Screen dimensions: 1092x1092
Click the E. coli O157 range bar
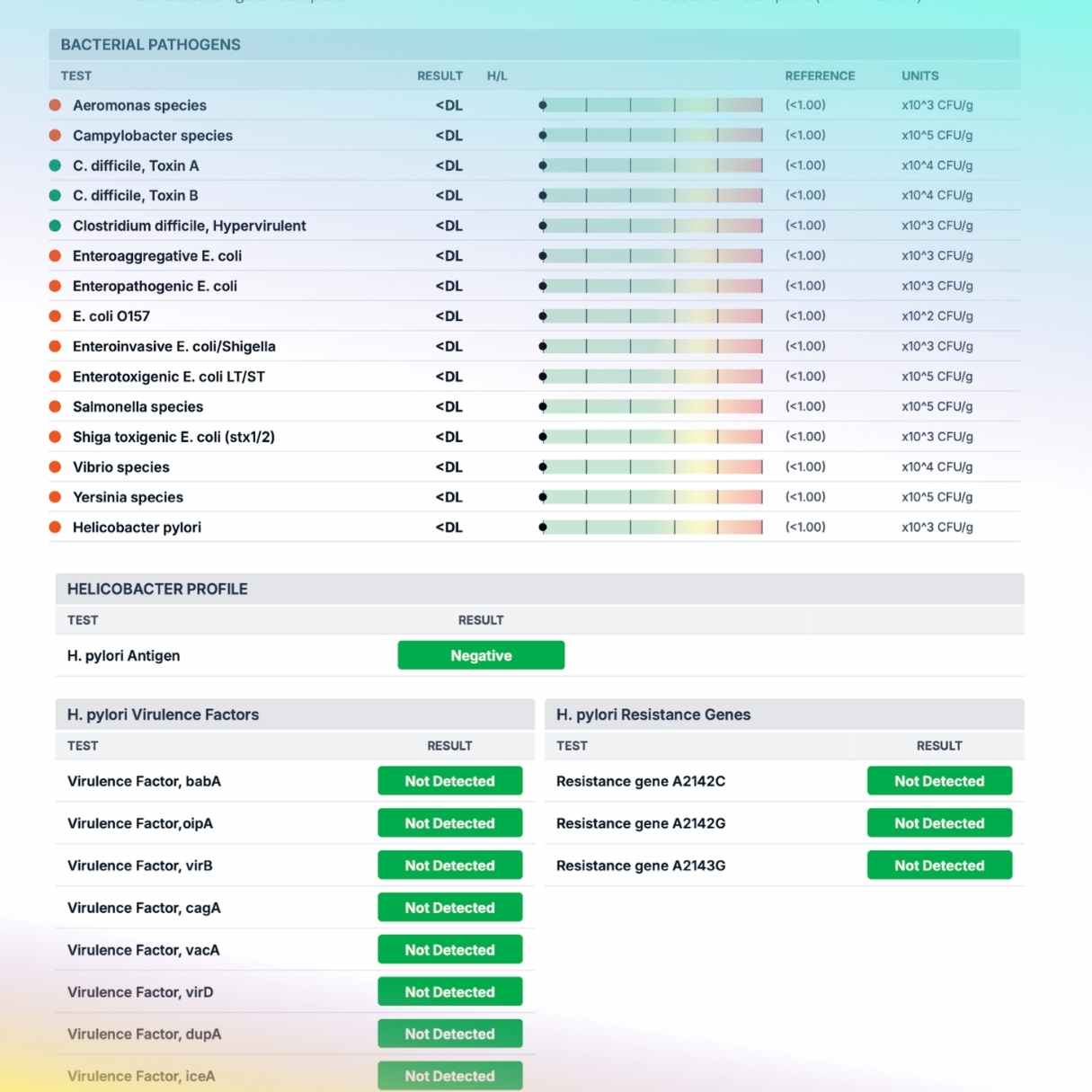coord(652,316)
